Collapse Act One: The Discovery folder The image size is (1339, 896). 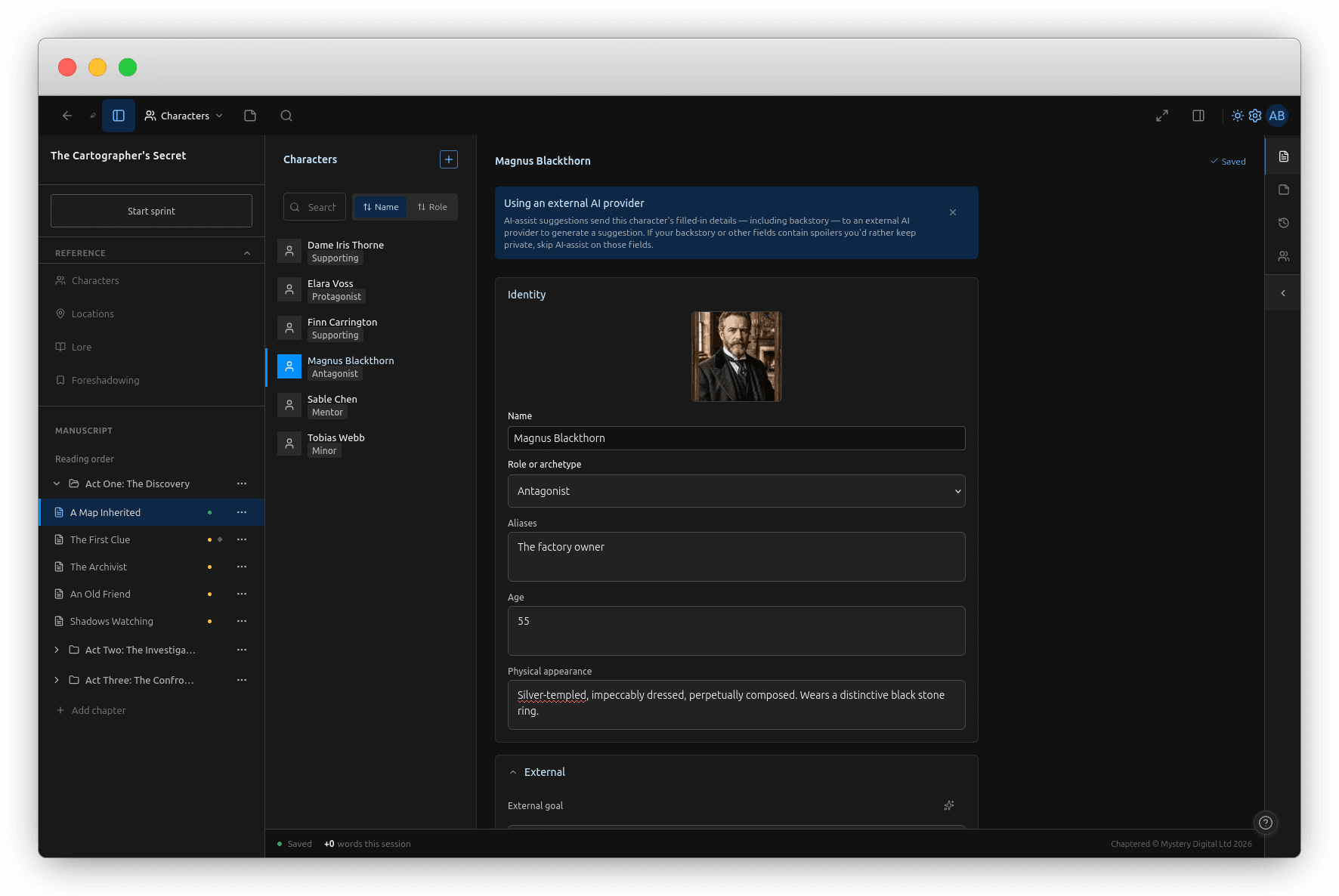click(x=57, y=484)
